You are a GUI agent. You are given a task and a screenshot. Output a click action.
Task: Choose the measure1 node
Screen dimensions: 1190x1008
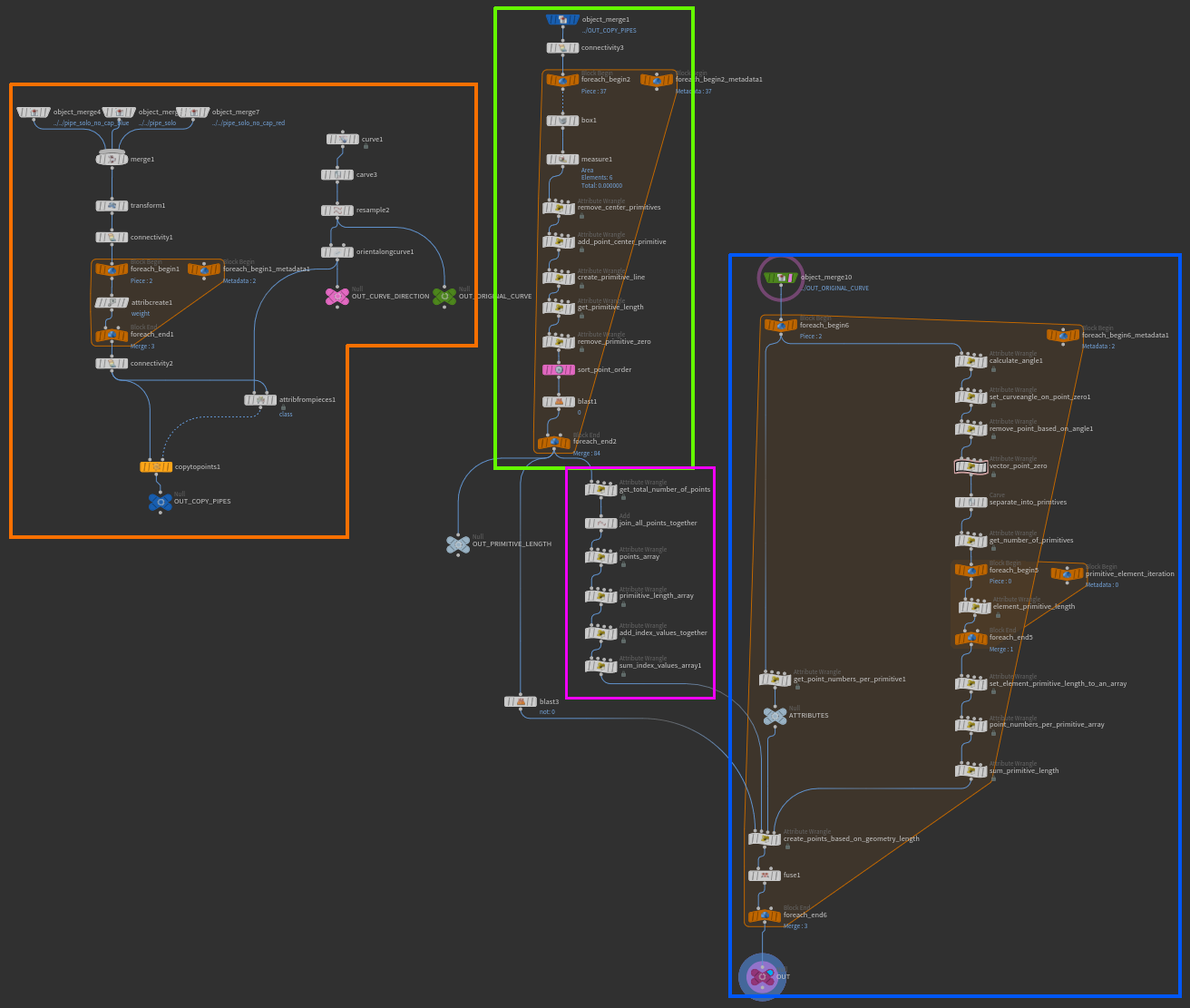pyautogui.click(x=562, y=160)
